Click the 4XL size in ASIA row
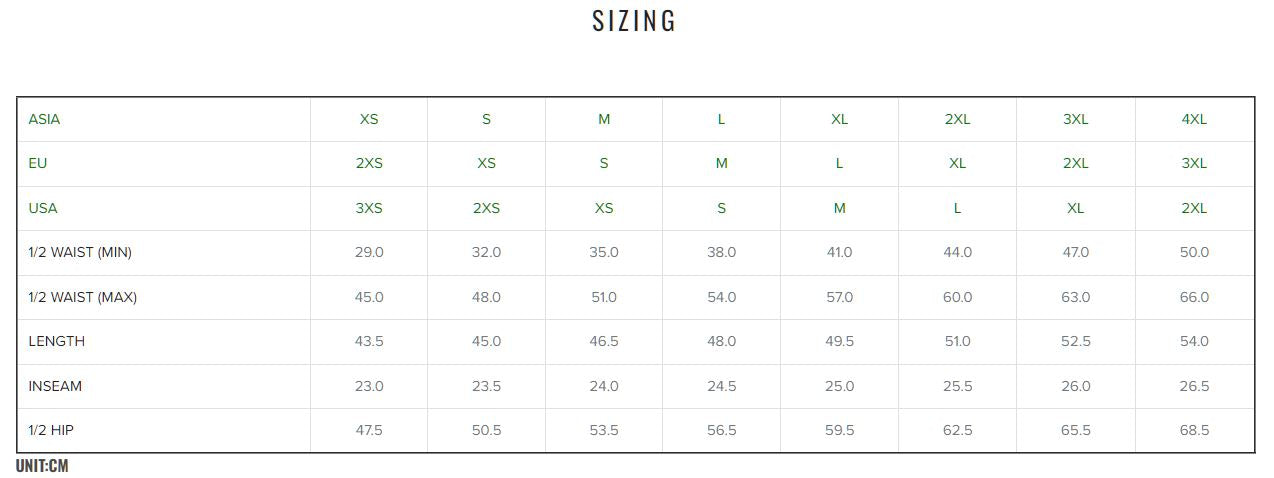1274x478 pixels. [1194, 119]
